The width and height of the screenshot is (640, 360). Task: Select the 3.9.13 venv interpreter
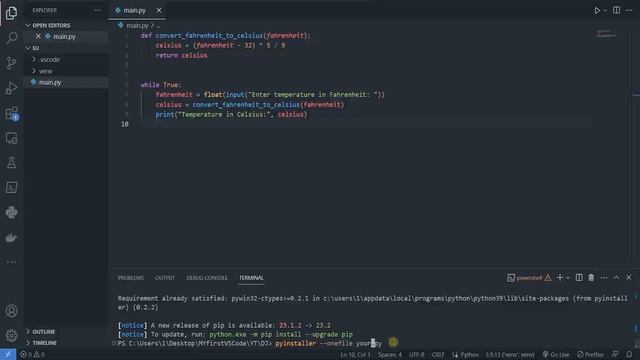tap(510, 355)
